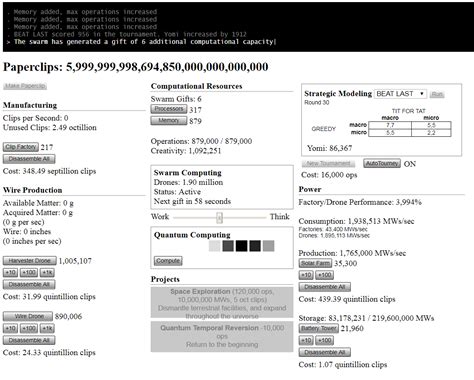Image resolution: width=474 pixels, height=380 pixels.
Task: Add a Processor
Action: pyautogui.click(x=169, y=109)
